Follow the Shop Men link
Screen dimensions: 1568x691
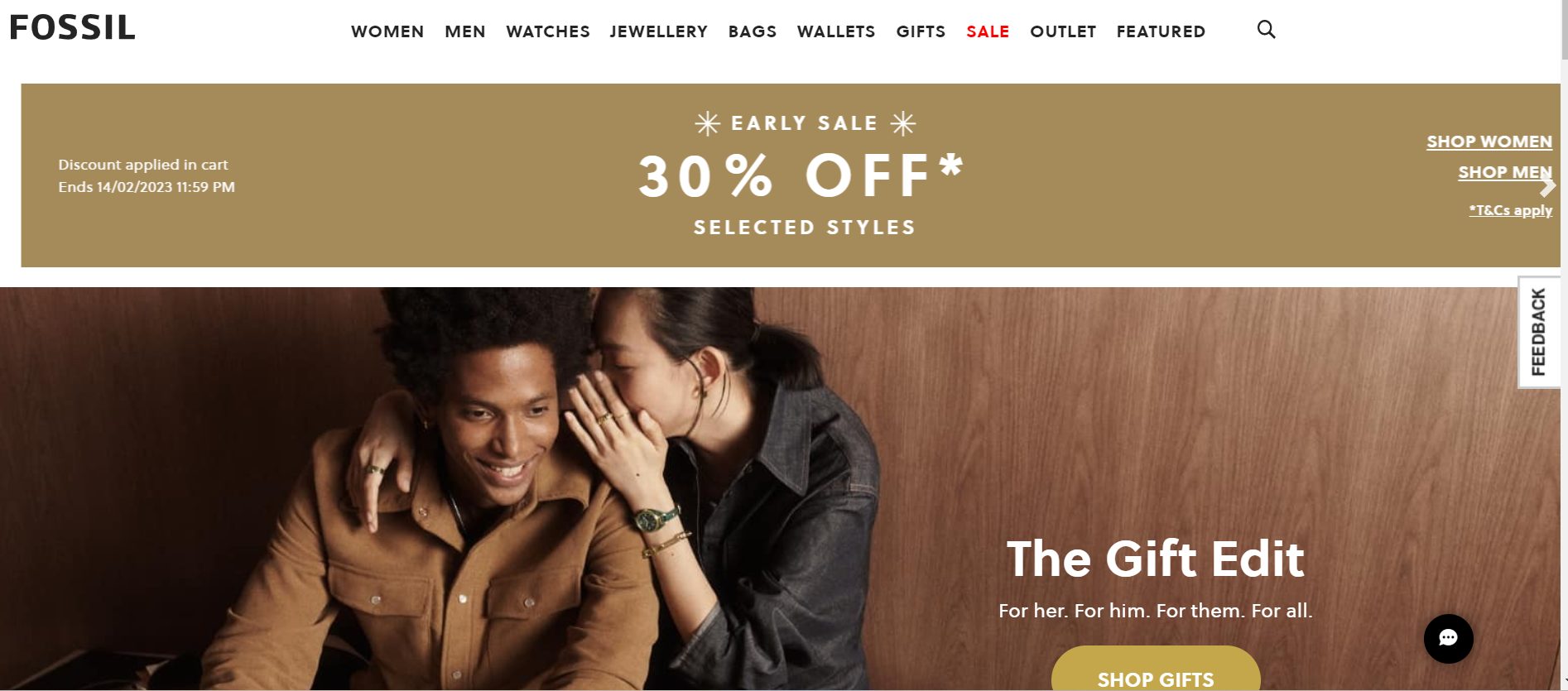point(1505,172)
